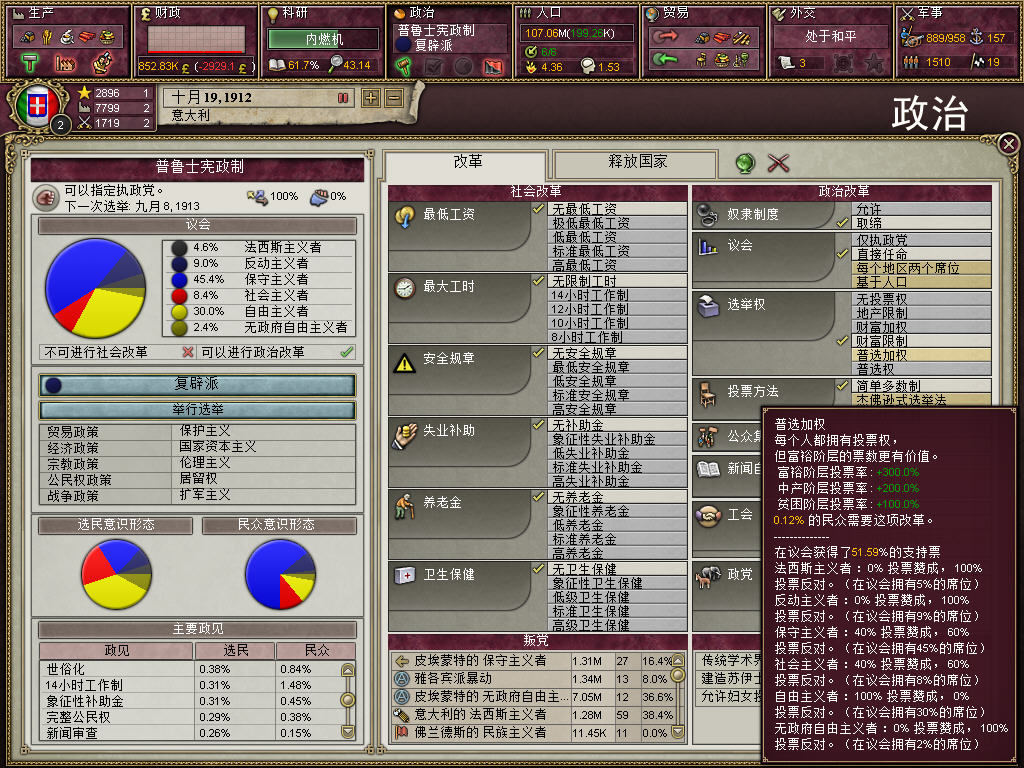The width and height of the screenshot is (1024, 768).
Task: Click the red X icon beside tabs
Action: coord(778,163)
